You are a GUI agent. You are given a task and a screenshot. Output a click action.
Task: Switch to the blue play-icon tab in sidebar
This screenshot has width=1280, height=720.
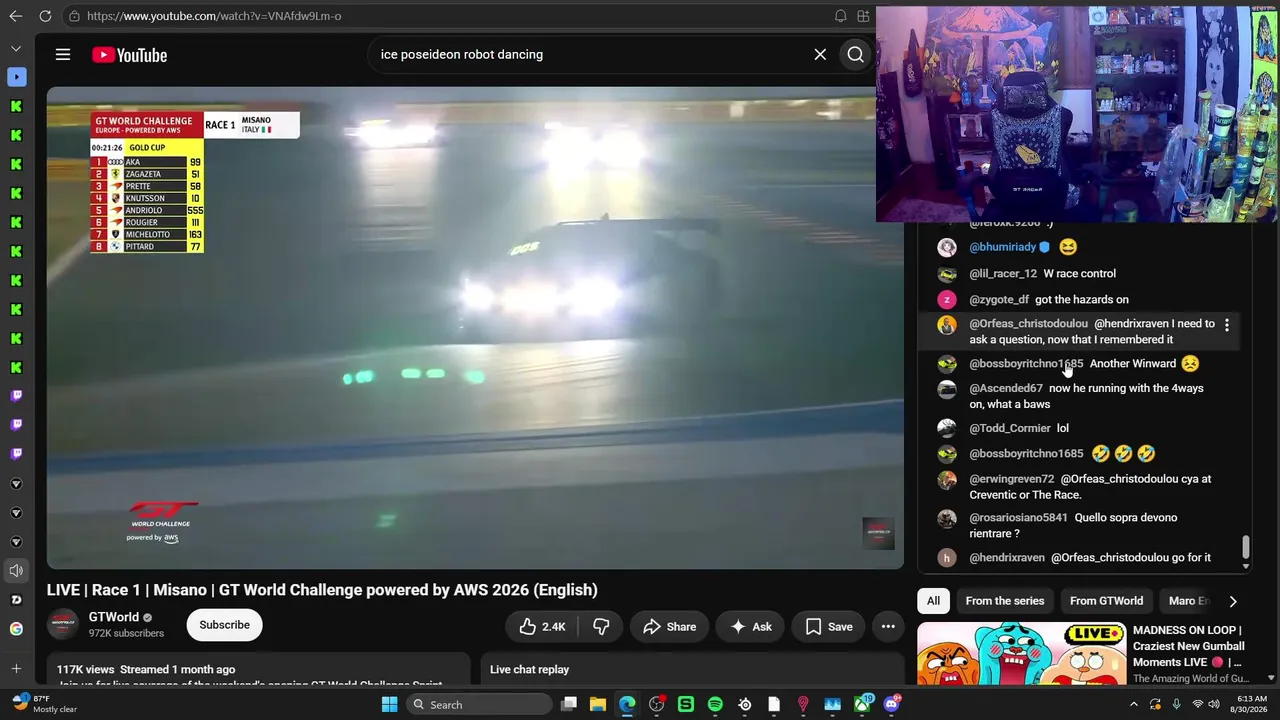pos(16,77)
